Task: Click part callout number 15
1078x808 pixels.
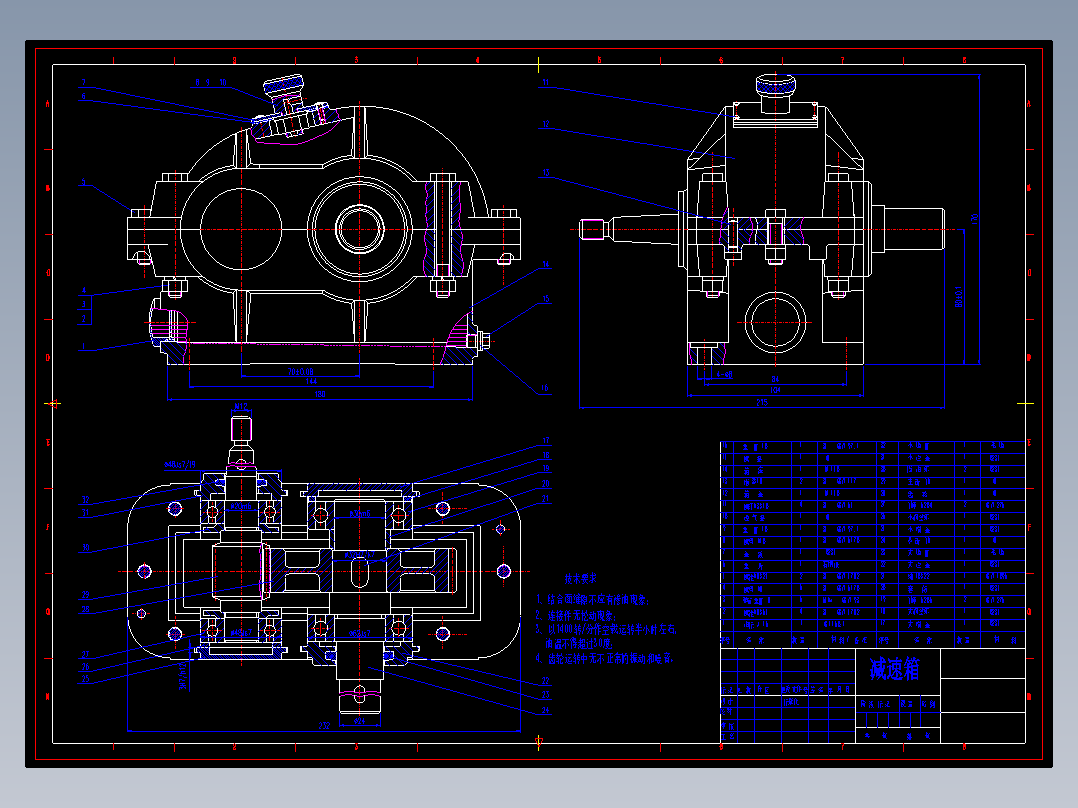Action: 546,299
